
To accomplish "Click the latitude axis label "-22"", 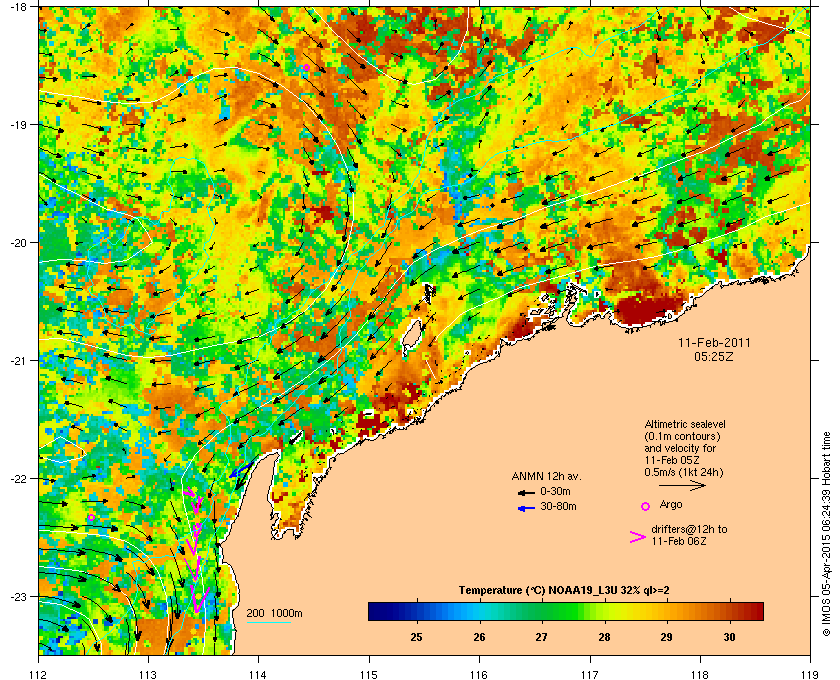I will (x=18, y=479).
